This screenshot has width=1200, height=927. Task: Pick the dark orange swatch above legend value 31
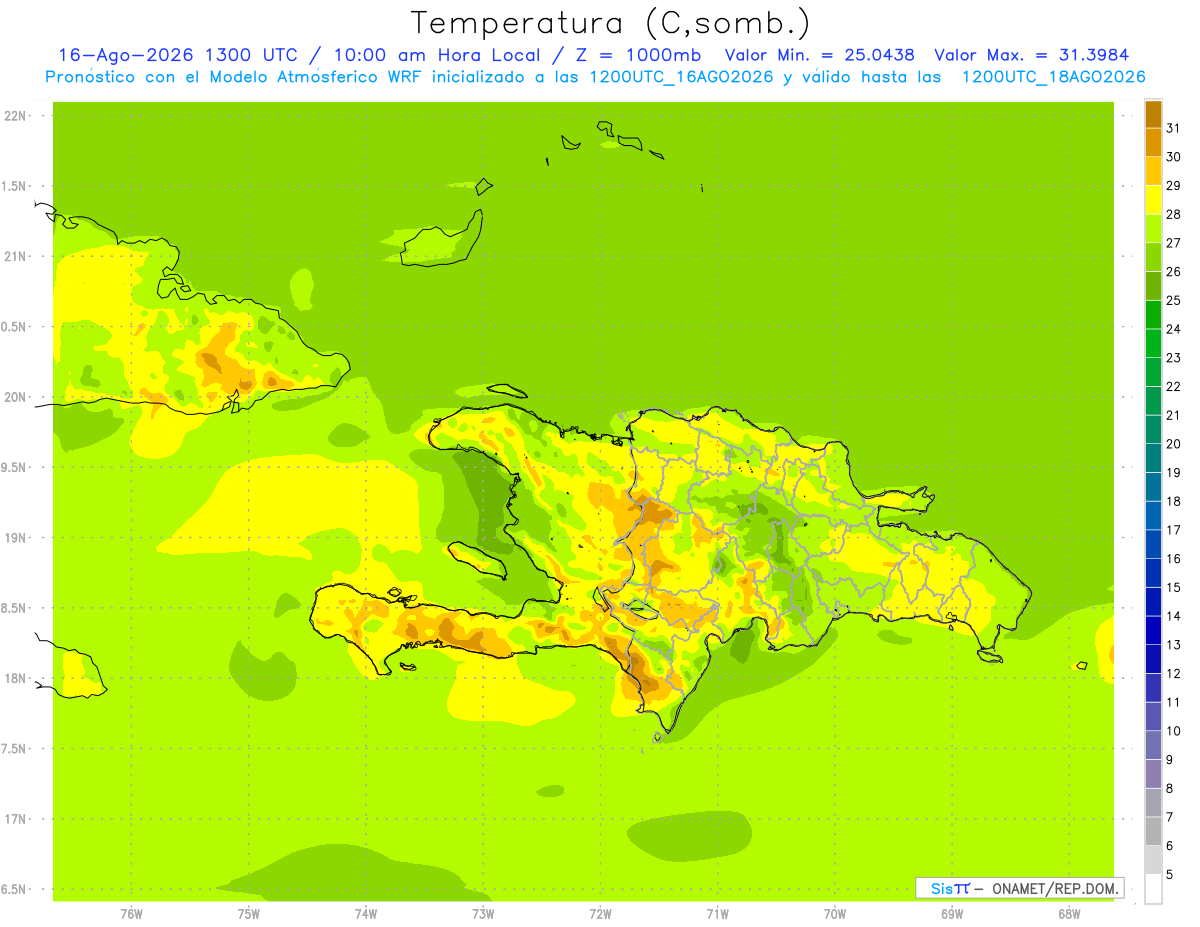(x=1153, y=114)
